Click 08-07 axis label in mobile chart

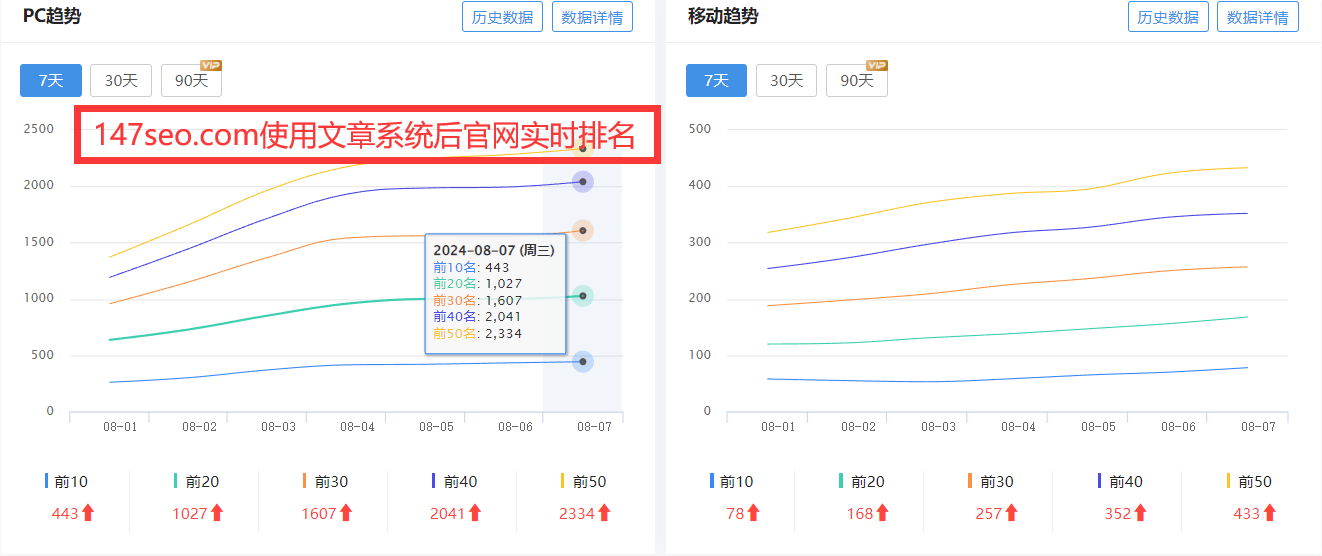pos(1258,426)
